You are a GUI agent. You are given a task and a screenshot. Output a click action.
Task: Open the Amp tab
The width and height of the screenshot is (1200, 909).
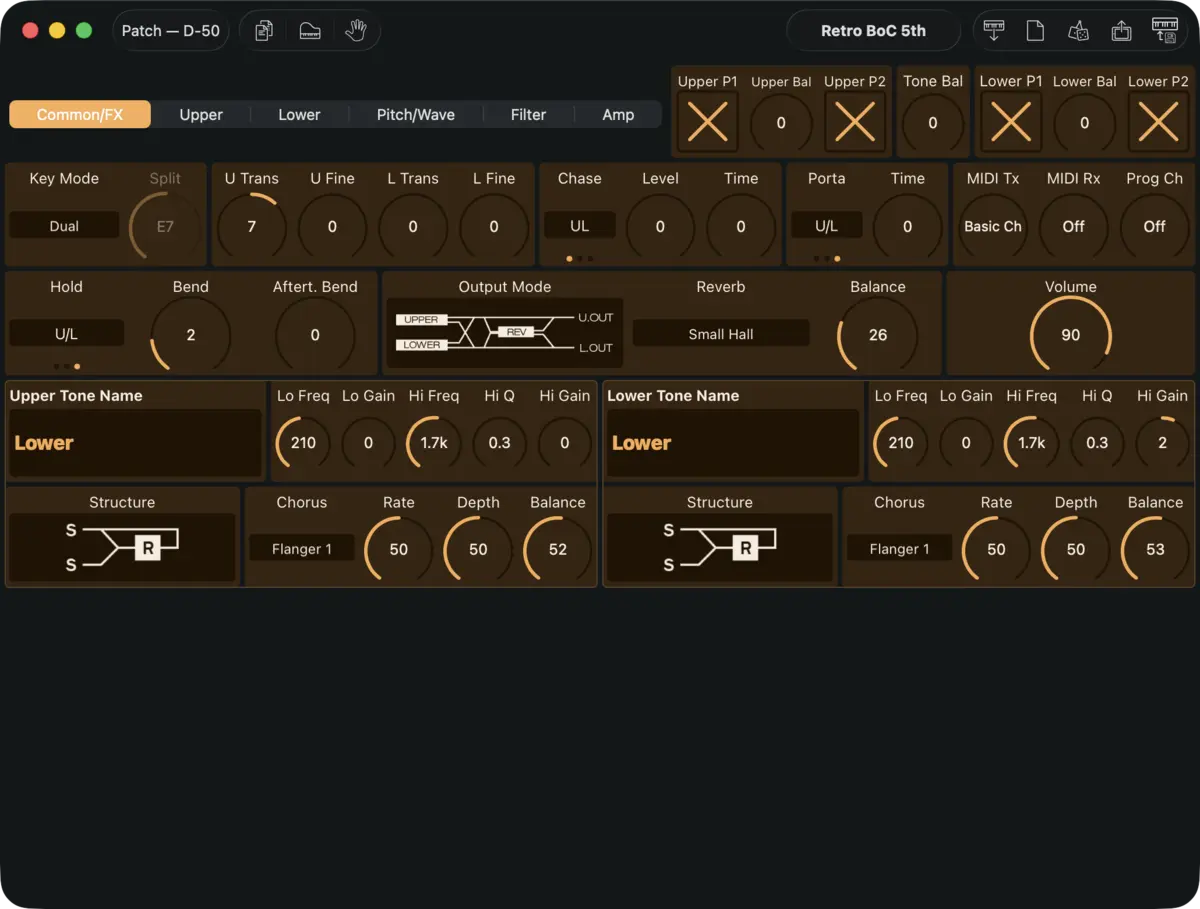point(618,115)
